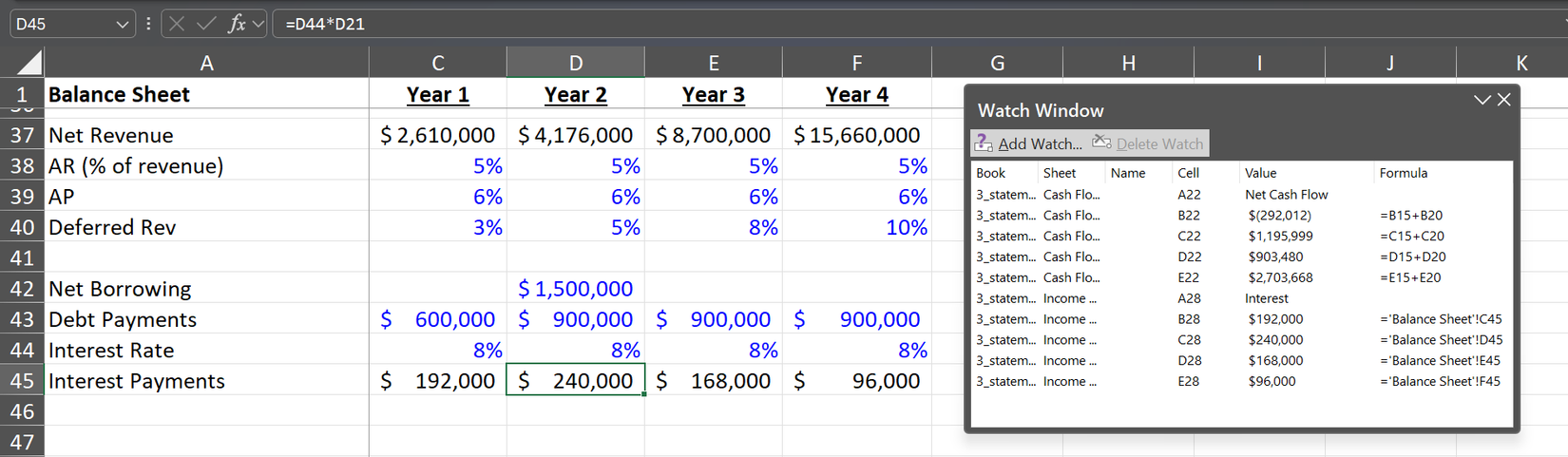This screenshot has height=457, width=1568.
Task: Click the Cancel formula X icon
Action: 177,24
